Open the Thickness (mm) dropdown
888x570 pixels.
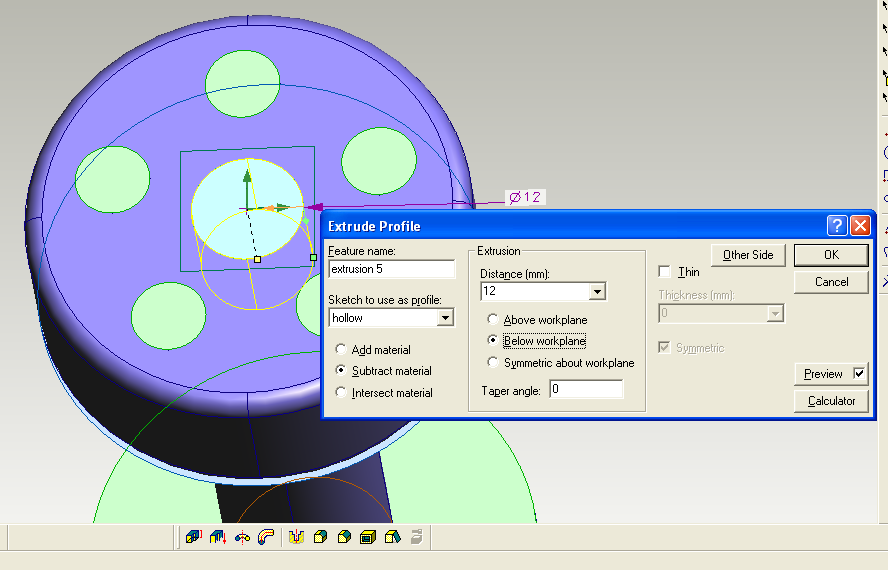(775, 313)
